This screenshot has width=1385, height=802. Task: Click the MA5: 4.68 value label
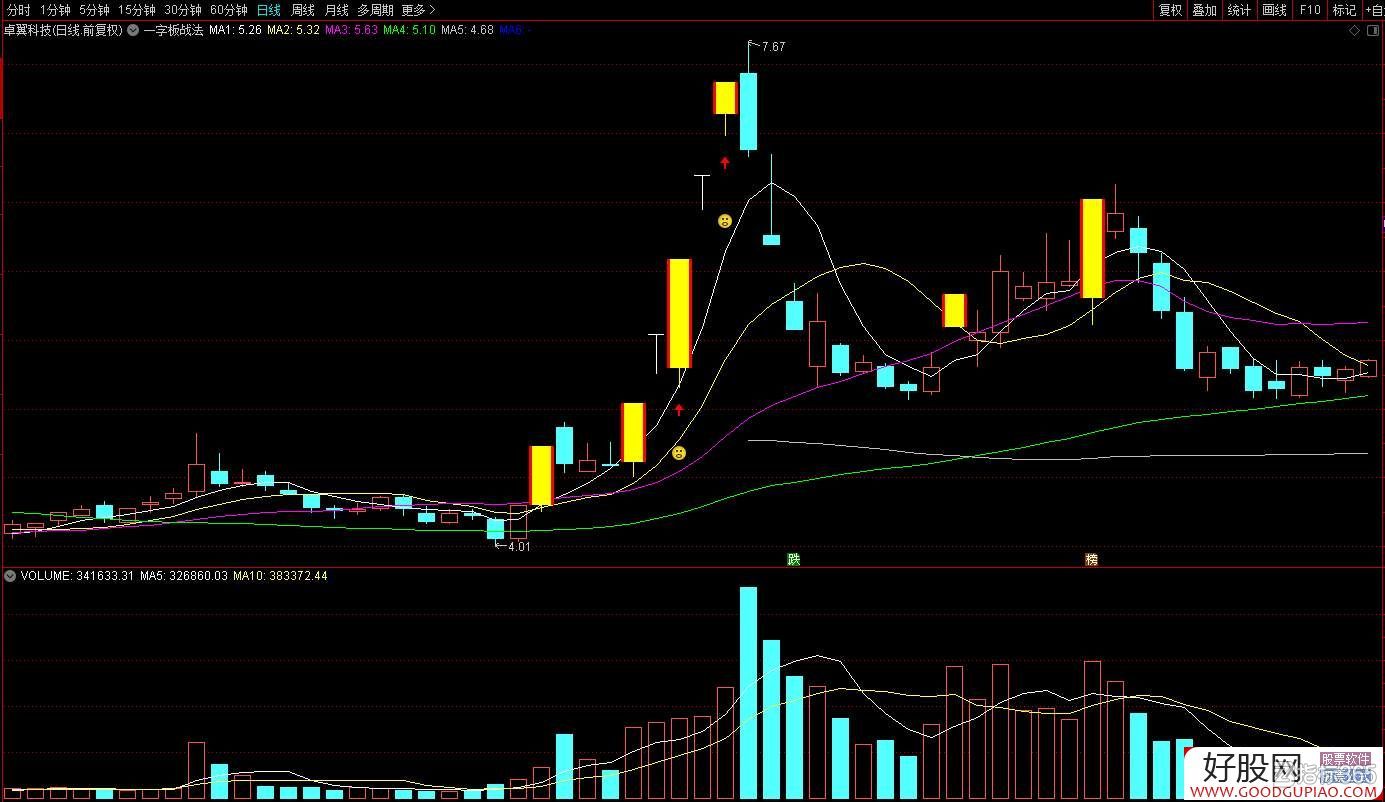click(467, 31)
